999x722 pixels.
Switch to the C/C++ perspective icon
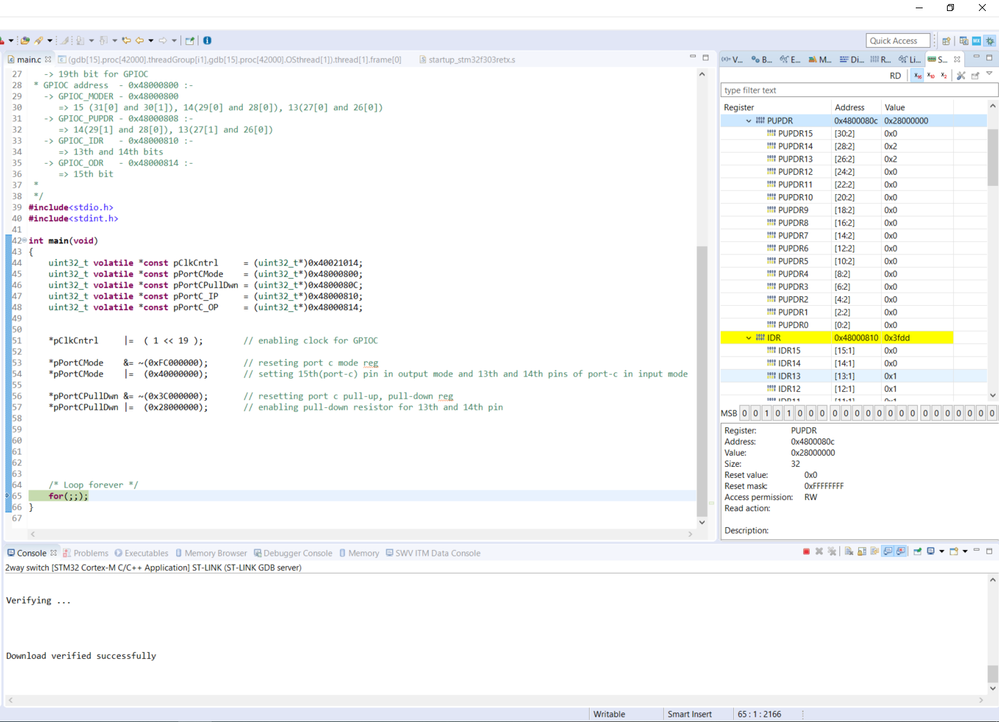pyautogui.click(x=964, y=41)
